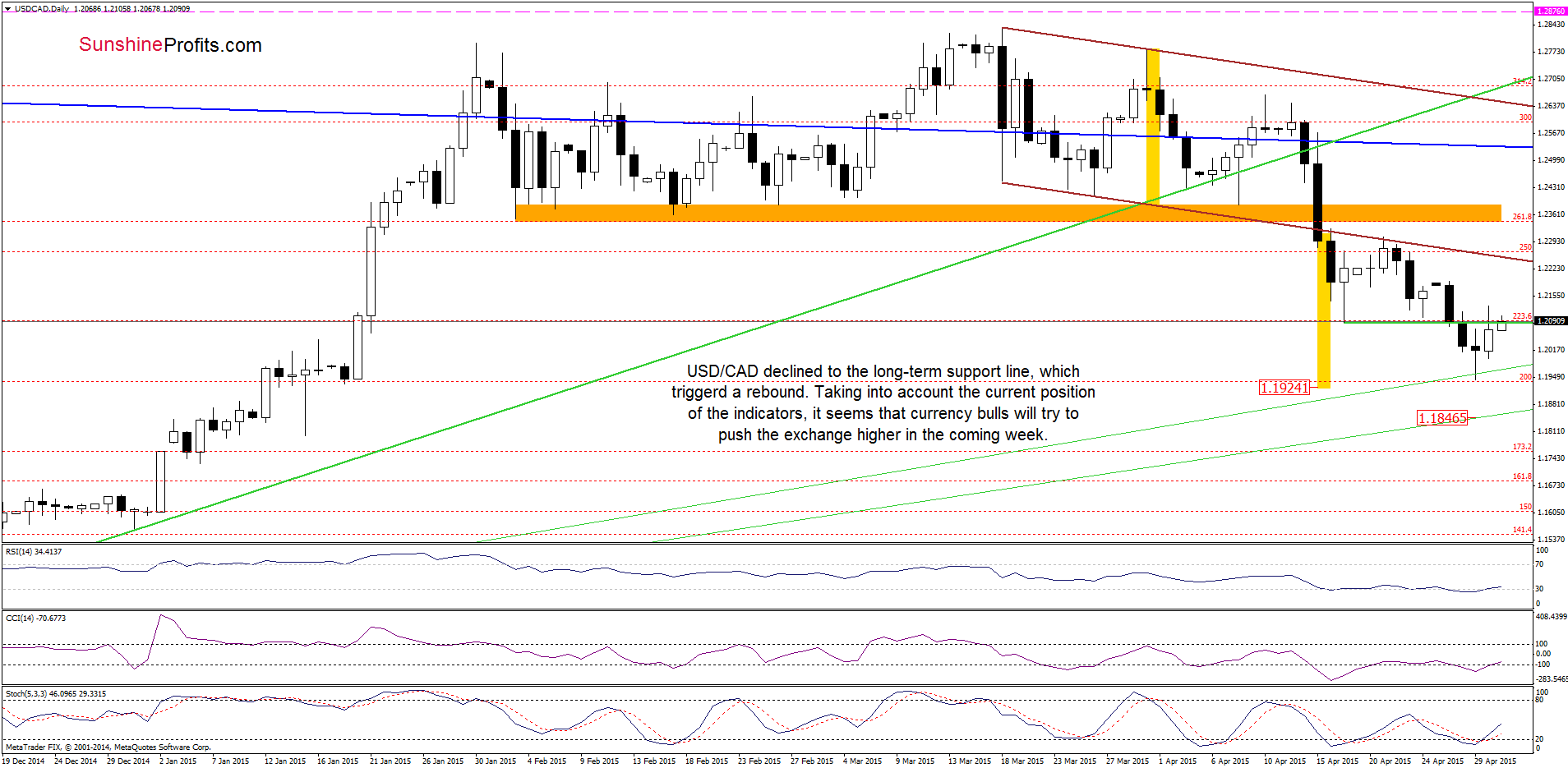Click the 223.6 Fibonacci level label
This screenshot has height=768, width=1568.
tap(1522, 316)
